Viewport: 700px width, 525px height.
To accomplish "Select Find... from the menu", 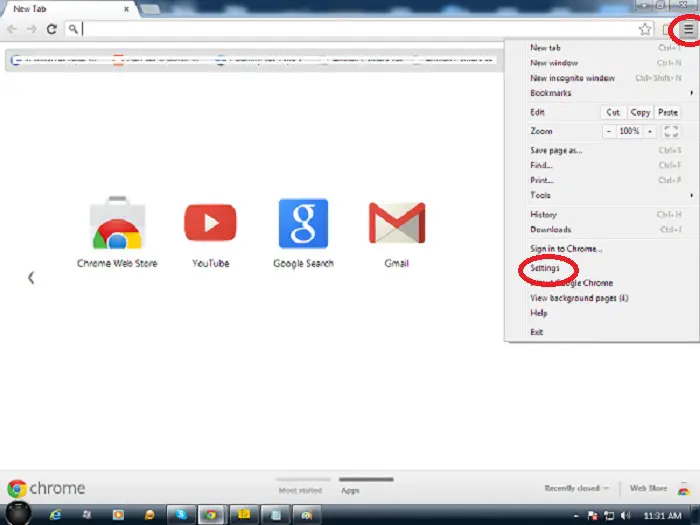I will click(x=601, y=165).
